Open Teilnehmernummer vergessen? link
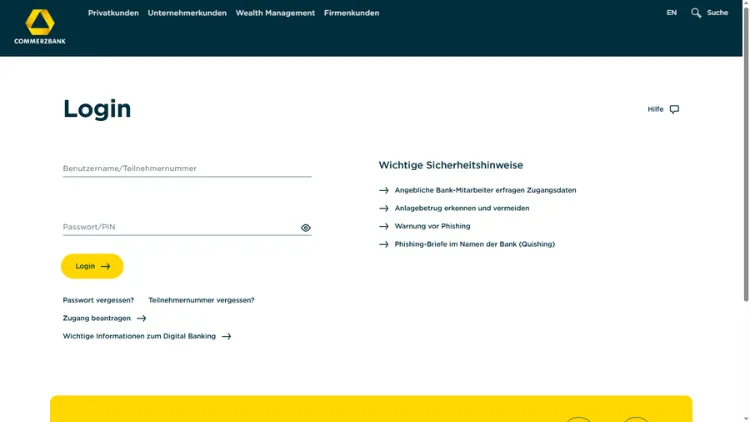This screenshot has height=422, width=750. pyautogui.click(x=201, y=300)
